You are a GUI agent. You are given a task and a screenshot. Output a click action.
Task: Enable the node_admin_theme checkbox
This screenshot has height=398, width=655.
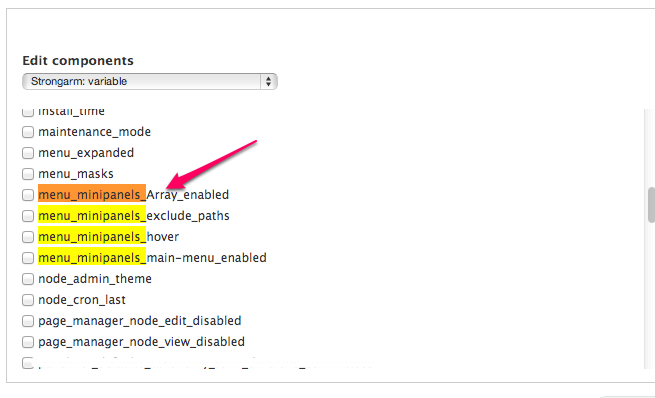[x=28, y=279]
